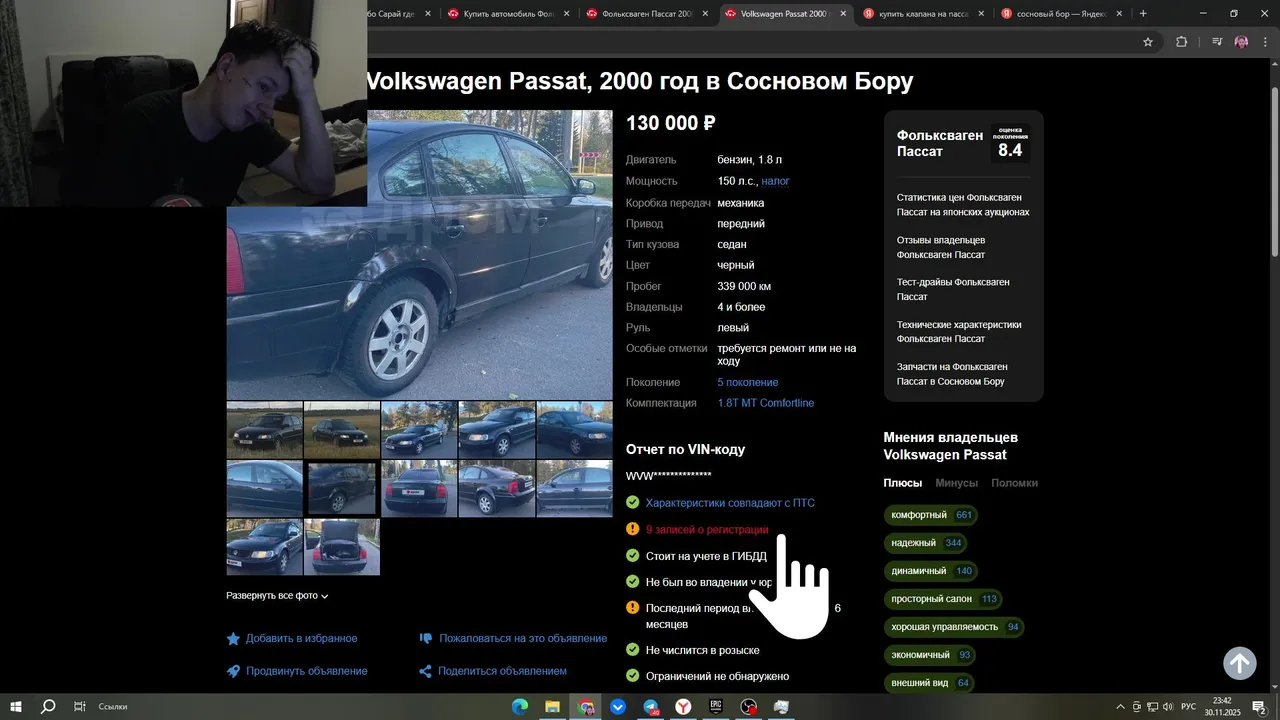Close the Volkswagen Passat 2000 tab
This screenshot has height=720, width=1280.
843,14
